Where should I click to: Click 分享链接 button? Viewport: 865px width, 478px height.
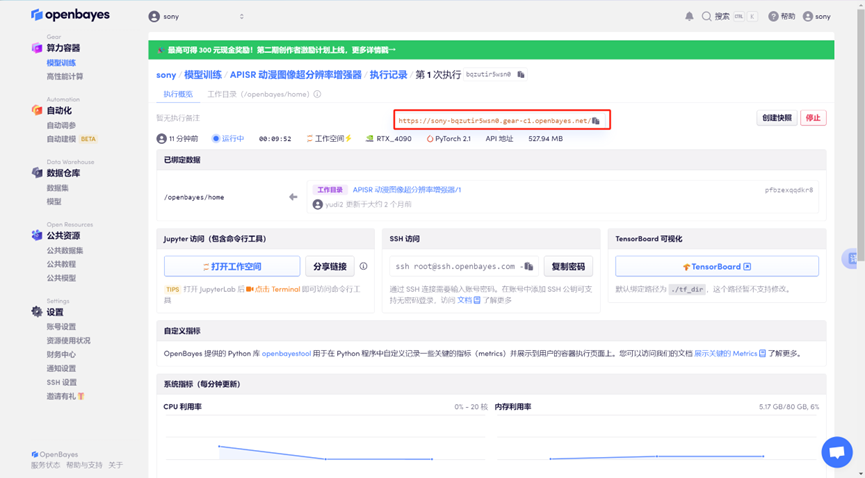330,267
